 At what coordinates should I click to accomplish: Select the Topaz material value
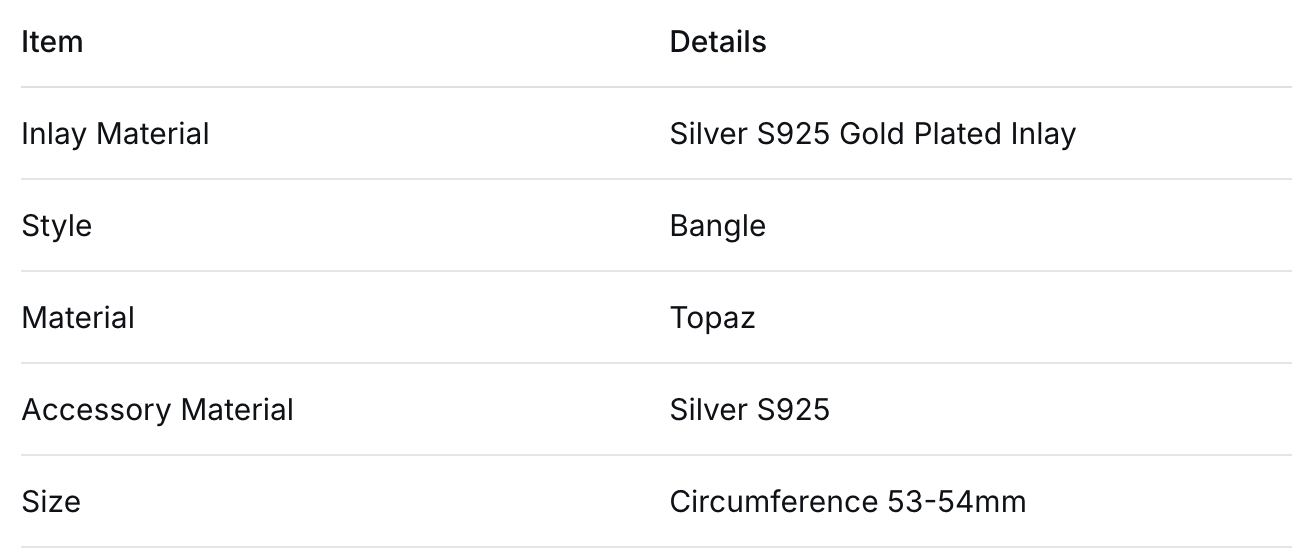(x=712, y=318)
